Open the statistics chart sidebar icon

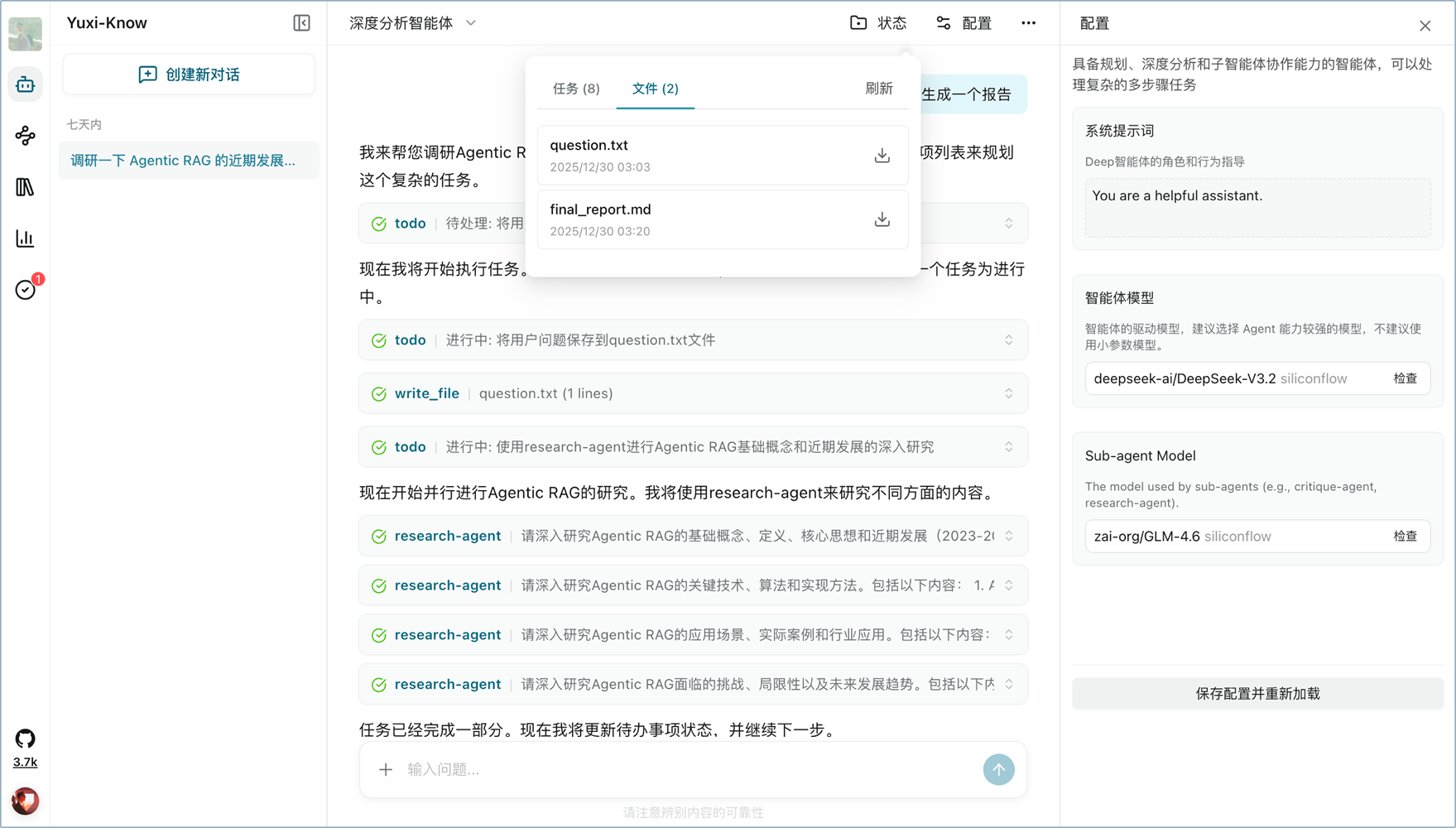point(25,238)
